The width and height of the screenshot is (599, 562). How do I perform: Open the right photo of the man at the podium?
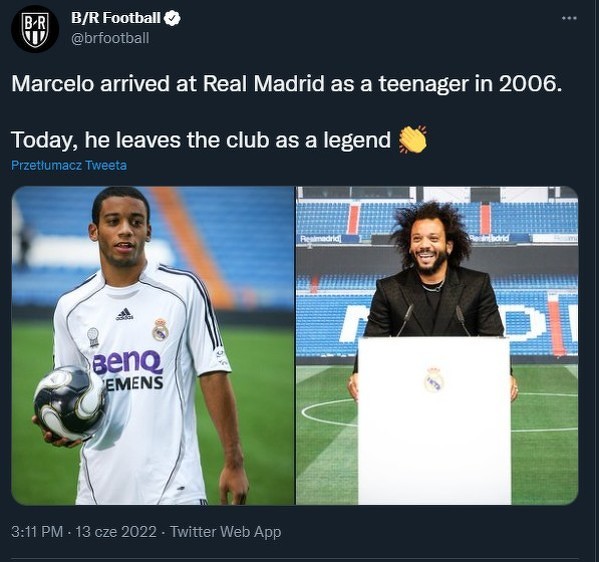pos(437,345)
